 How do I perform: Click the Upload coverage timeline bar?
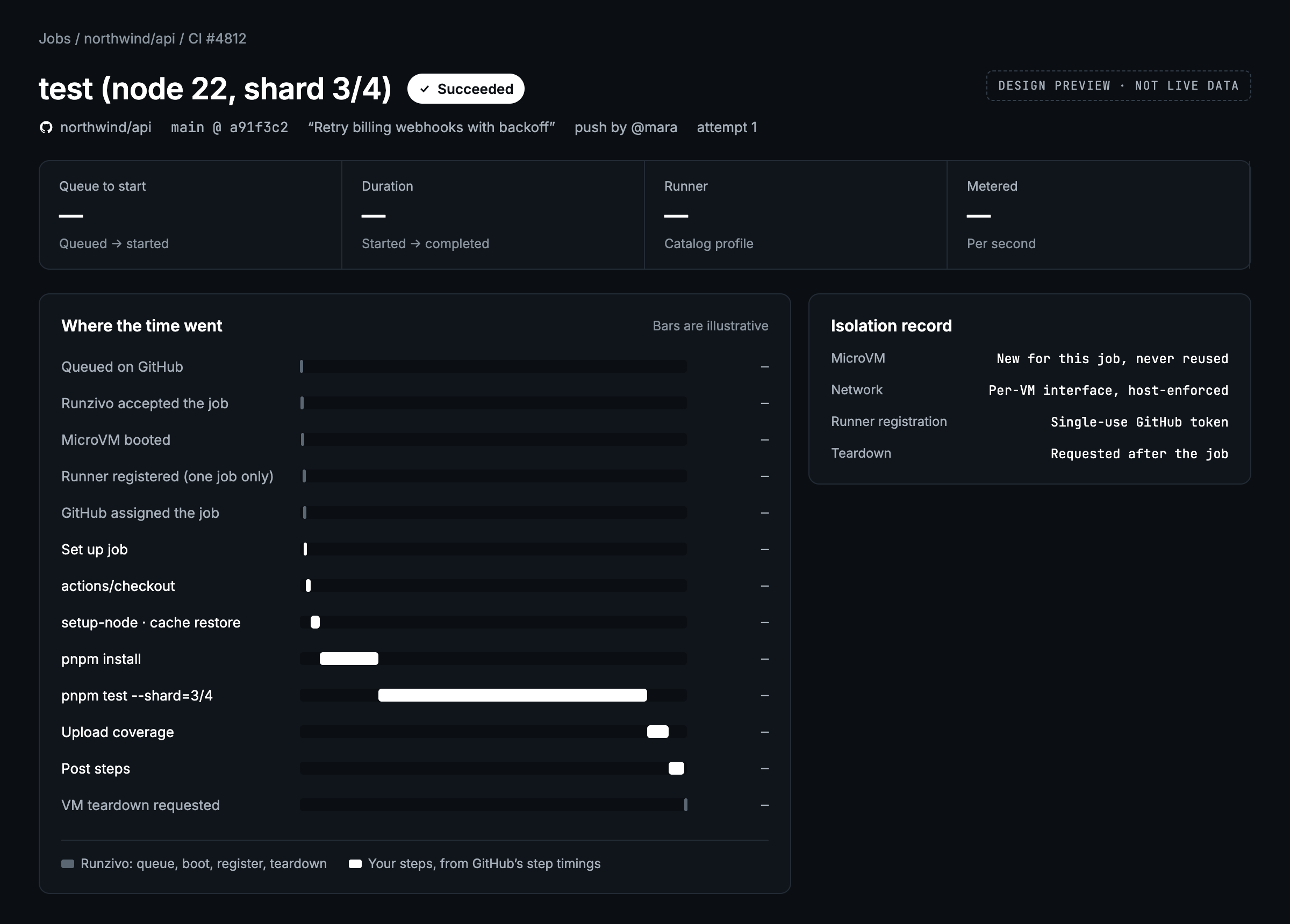coord(657,732)
